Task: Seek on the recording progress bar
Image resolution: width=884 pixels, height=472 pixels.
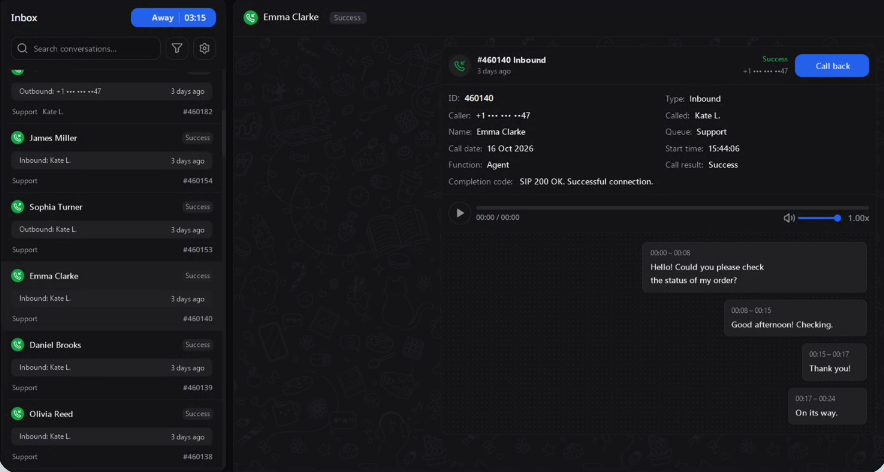Action: click(672, 208)
